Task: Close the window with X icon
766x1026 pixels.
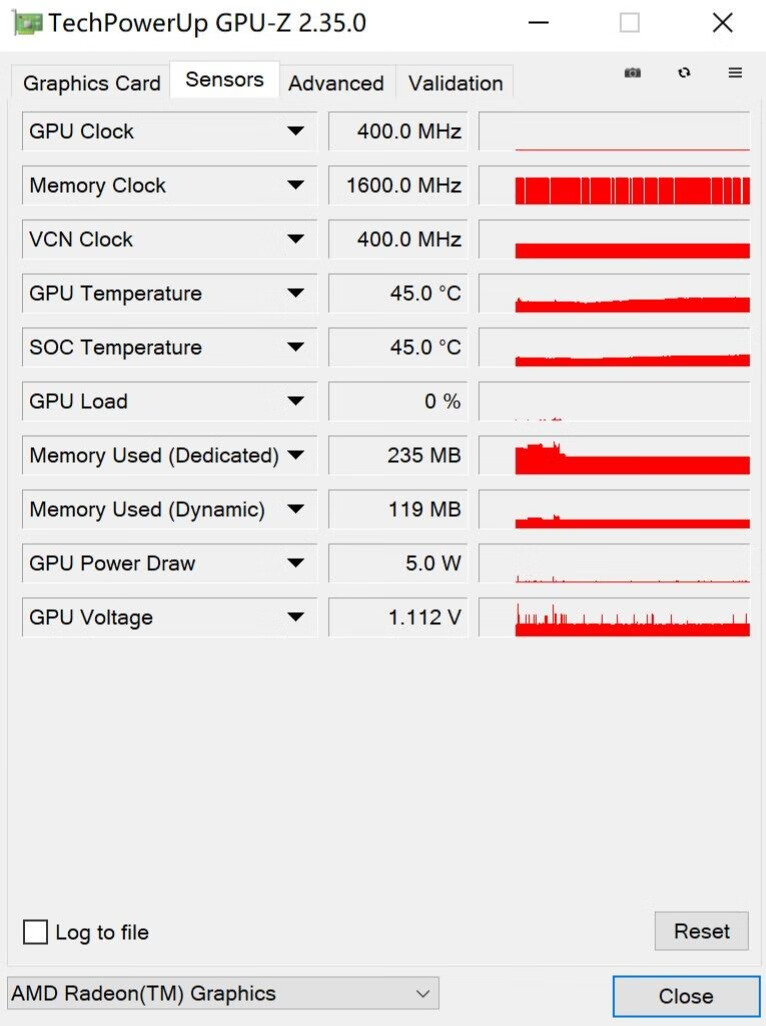Action: coord(722,23)
